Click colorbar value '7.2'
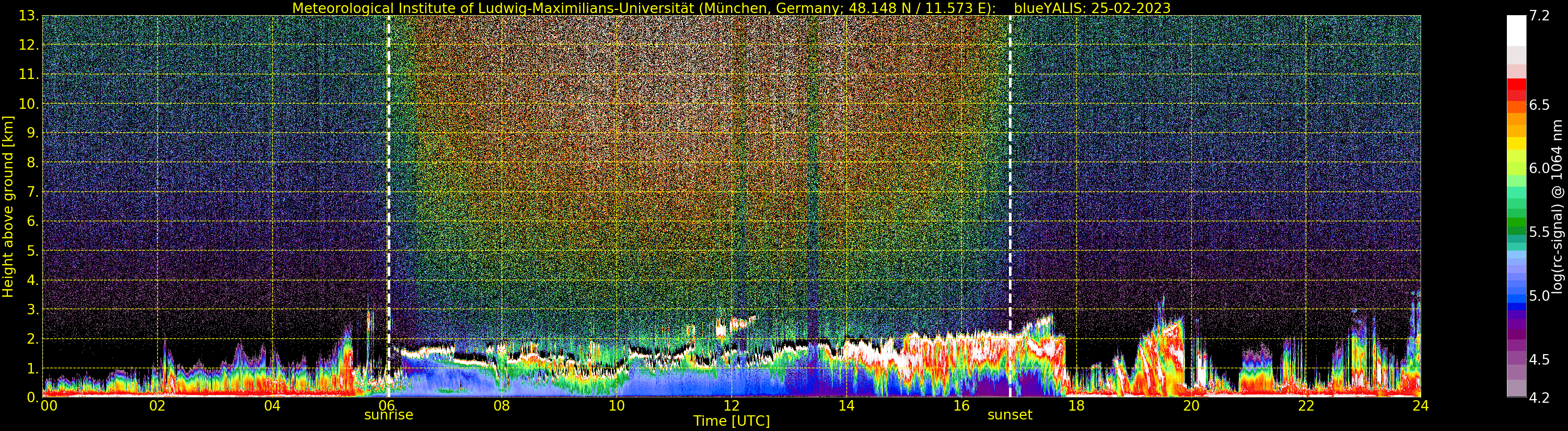Image resolution: width=1568 pixels, height=431 pixels. coord(1539,16)
